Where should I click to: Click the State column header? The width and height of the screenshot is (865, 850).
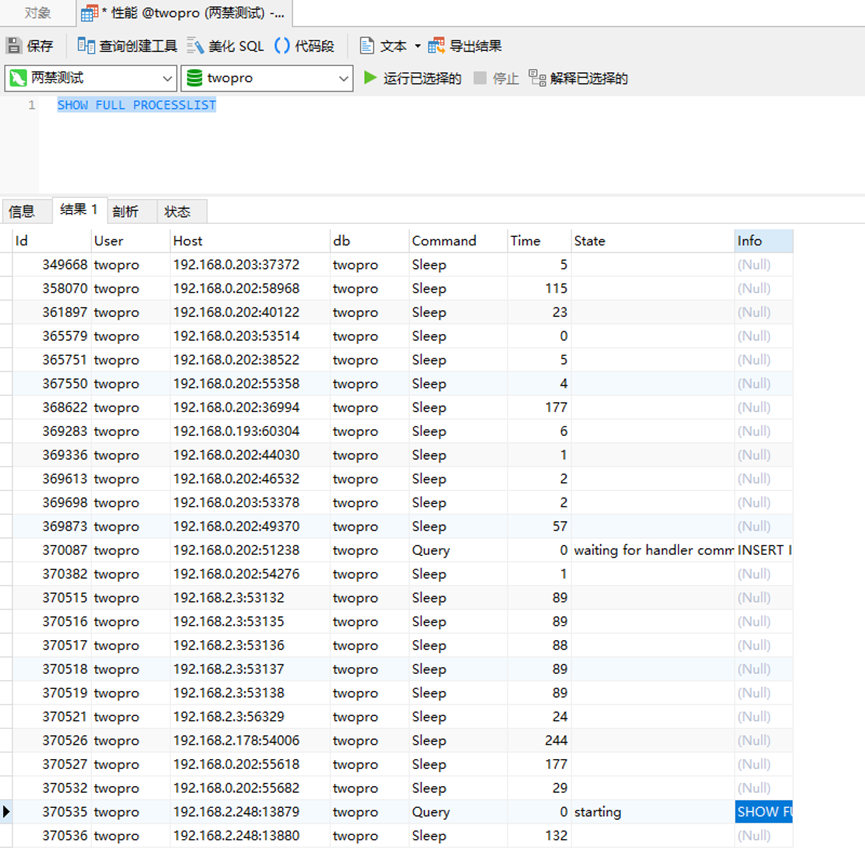653,241
